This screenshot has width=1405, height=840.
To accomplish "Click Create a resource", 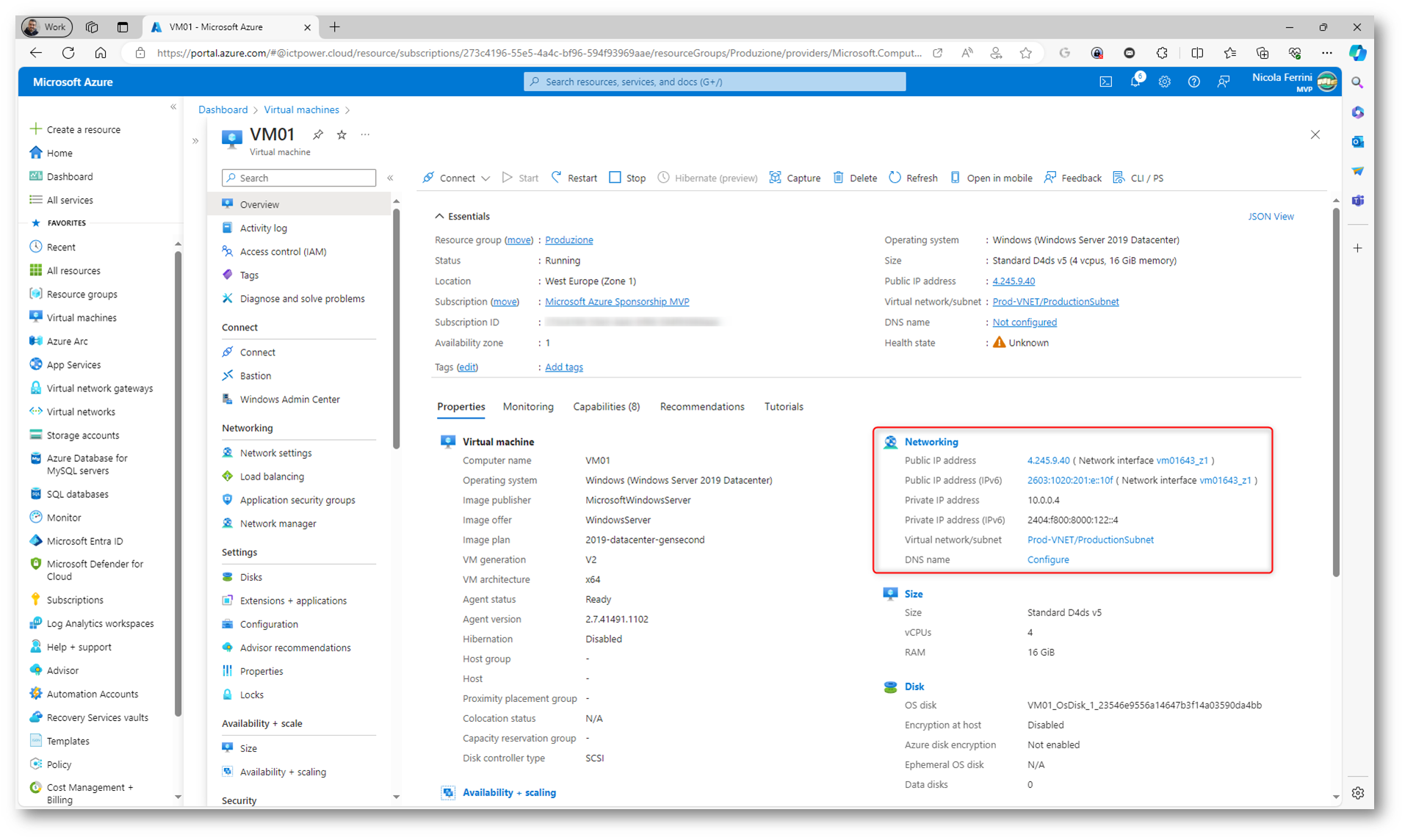I will click(x=83, y=129).
